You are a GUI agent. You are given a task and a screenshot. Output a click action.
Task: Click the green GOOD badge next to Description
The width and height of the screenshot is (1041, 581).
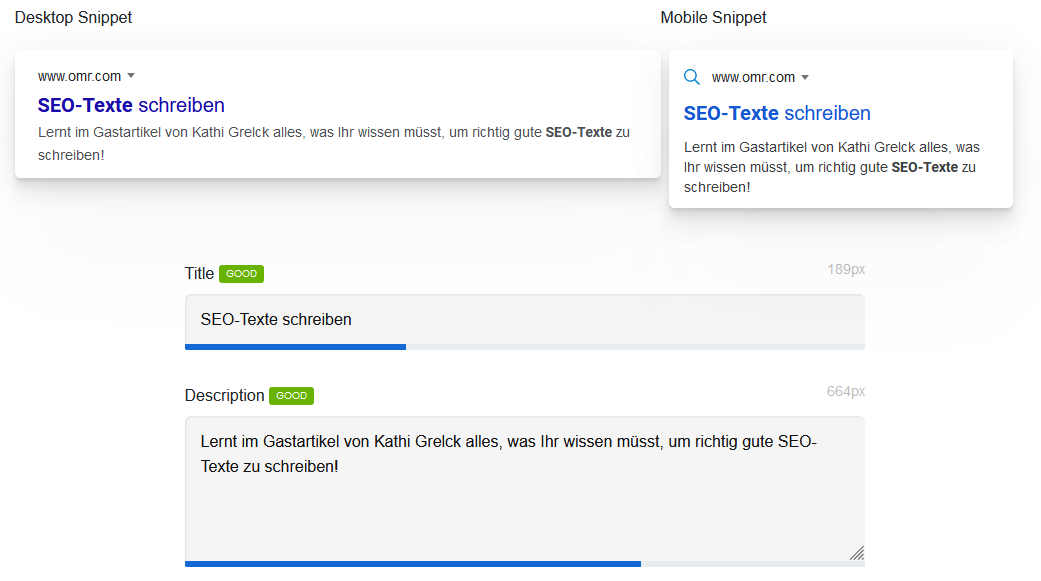click(x=290, y=396)
